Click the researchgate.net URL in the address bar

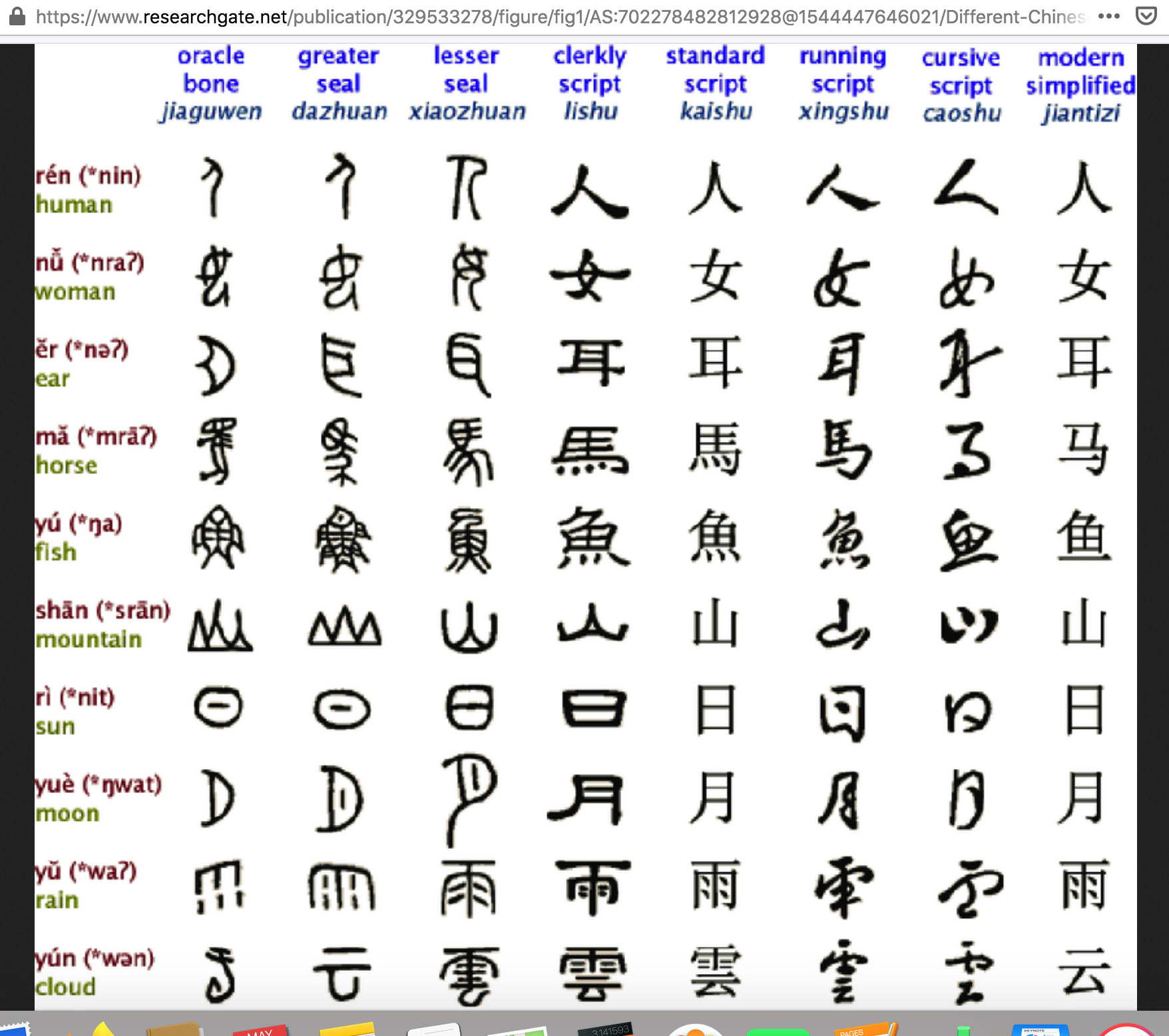561,17
